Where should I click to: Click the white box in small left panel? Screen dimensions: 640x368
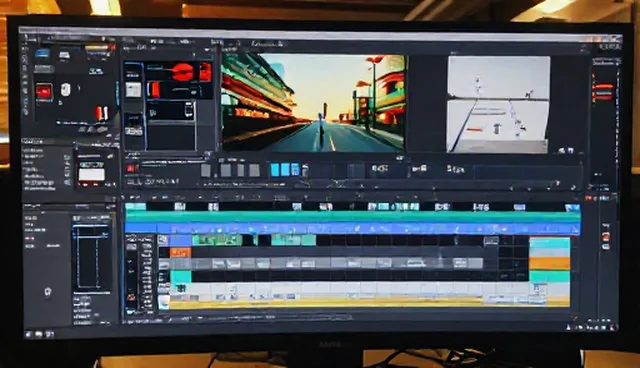coord(91,175)
